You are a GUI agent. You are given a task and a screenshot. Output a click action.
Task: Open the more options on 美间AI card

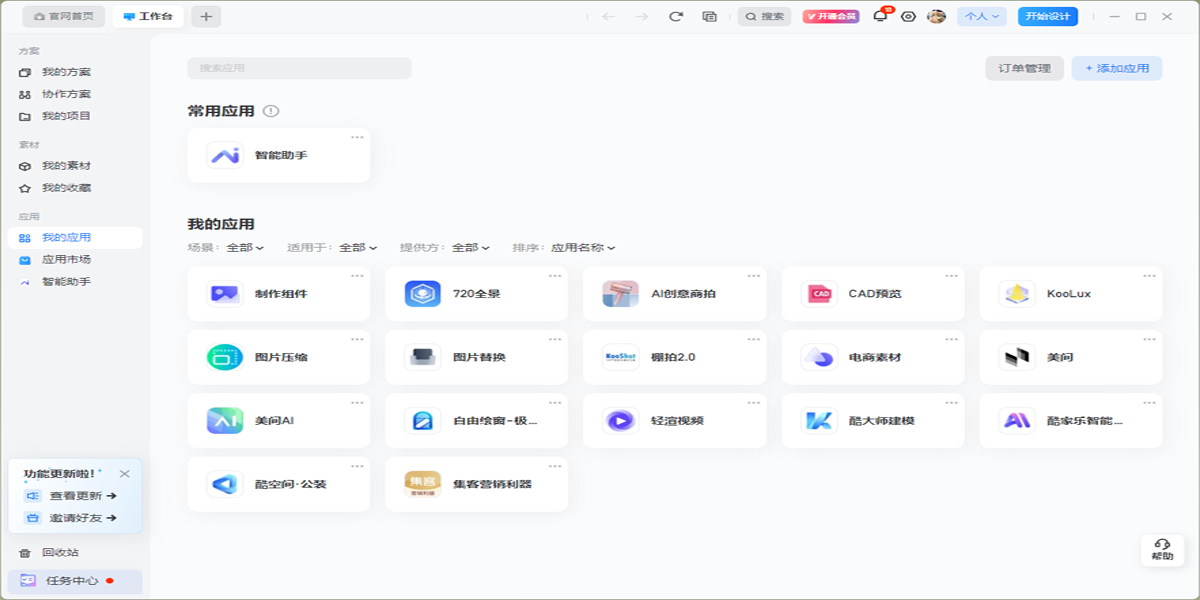click(x=357, y=402)
